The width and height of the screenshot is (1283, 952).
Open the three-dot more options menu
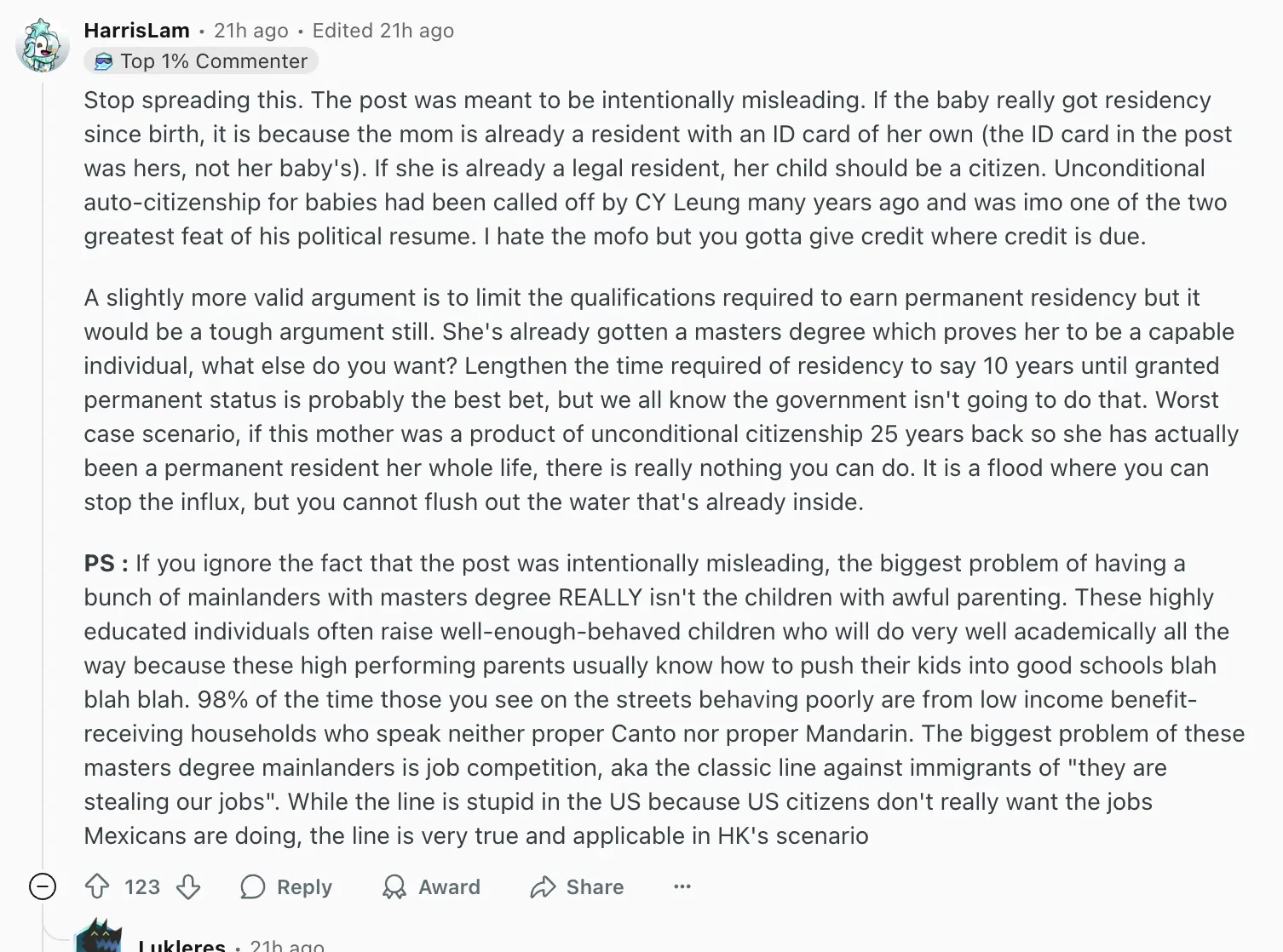(682, 887)
